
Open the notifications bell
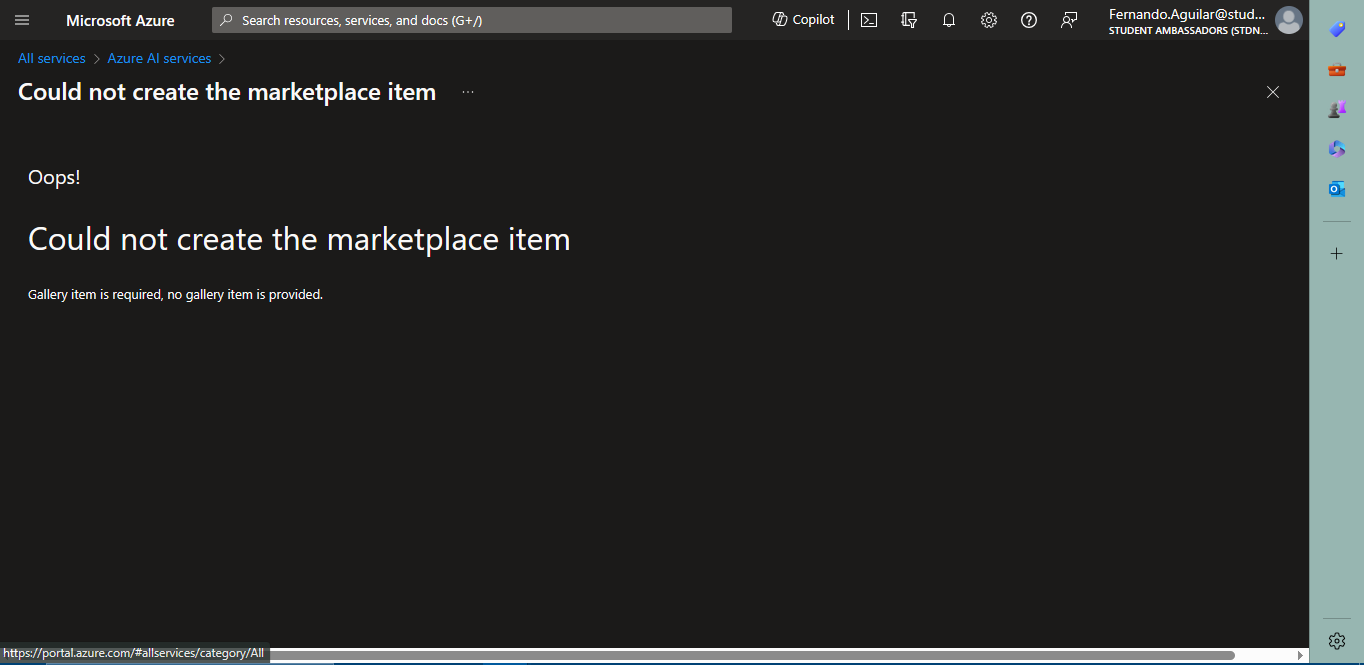point(948,19)
